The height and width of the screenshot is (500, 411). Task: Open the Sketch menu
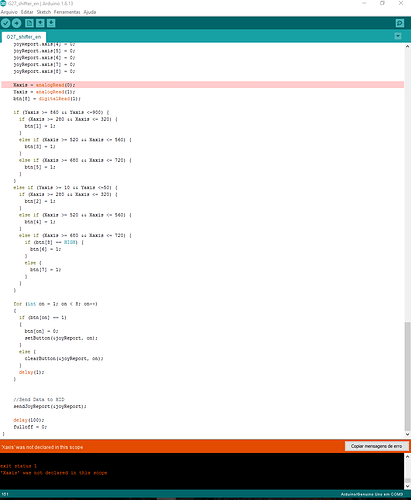click(x=44, y=12)
